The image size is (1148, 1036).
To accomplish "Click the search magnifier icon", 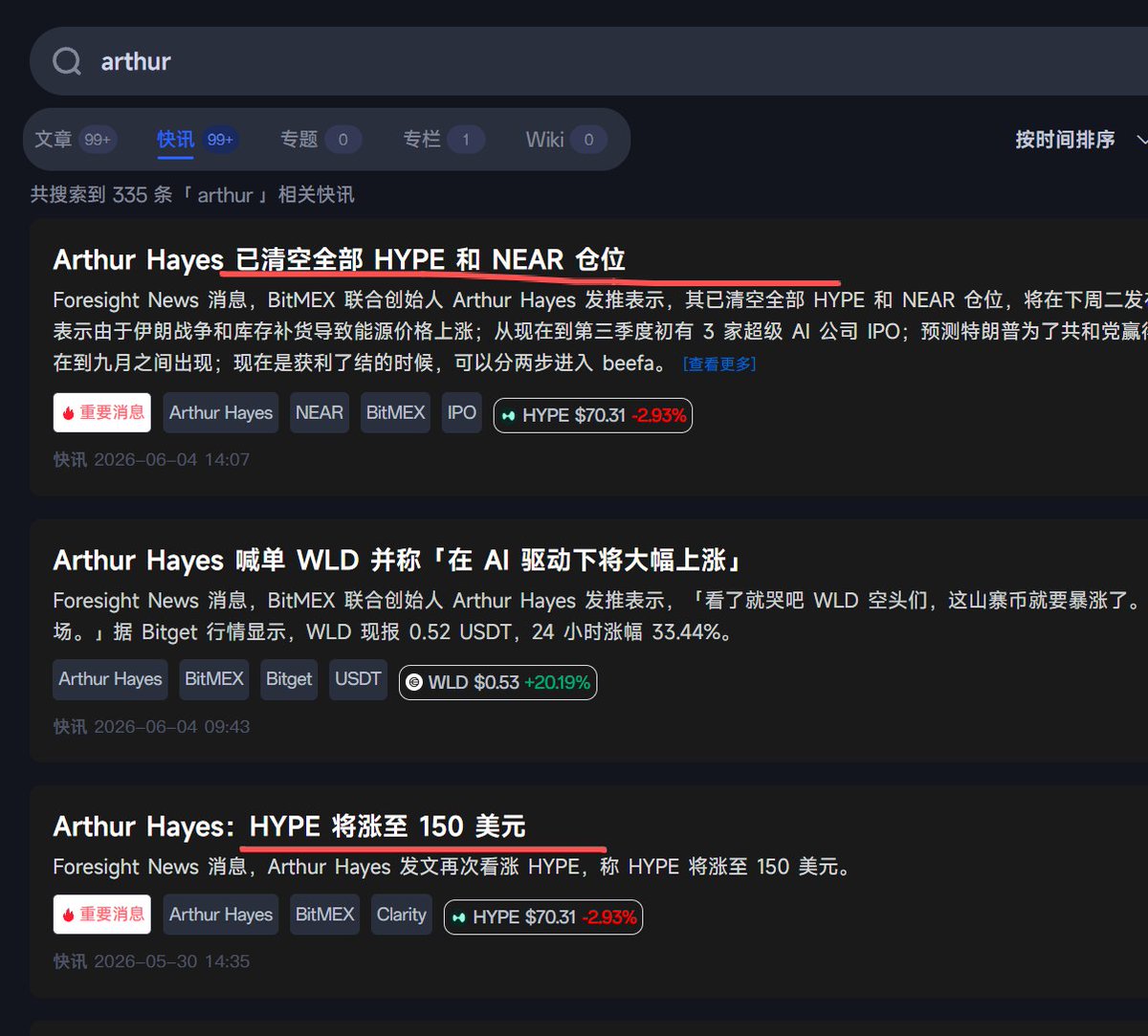I will pos(67,61).
